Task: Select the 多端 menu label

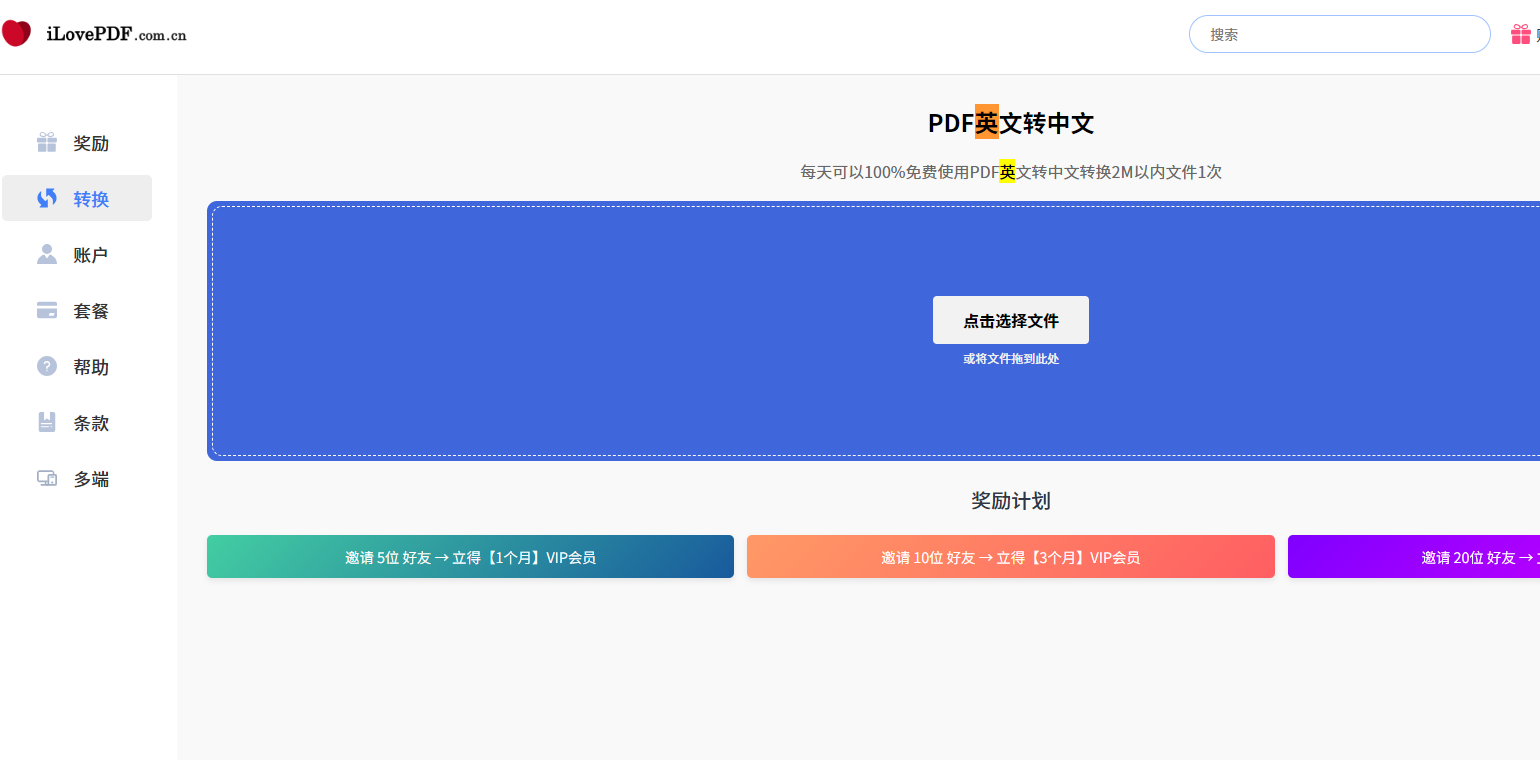Action: click(x=90, y=479)
